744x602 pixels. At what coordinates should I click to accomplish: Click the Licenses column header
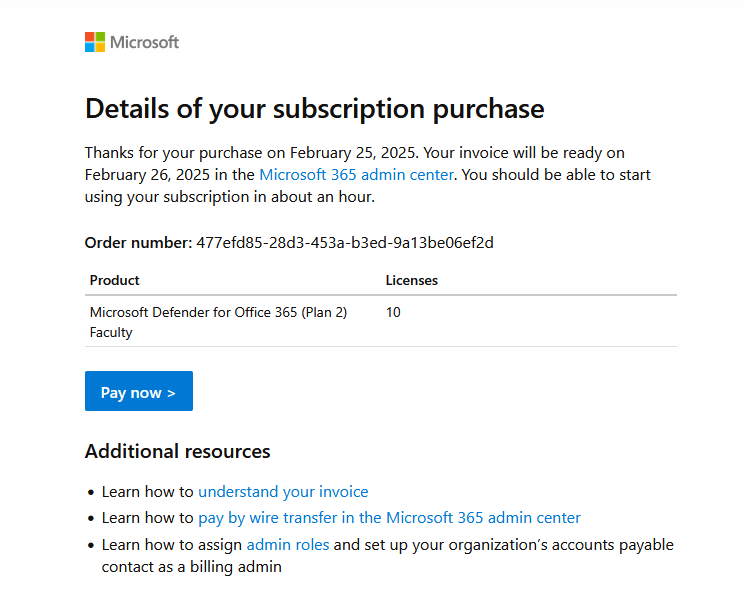pyautogui.click(x=412, y=280)
